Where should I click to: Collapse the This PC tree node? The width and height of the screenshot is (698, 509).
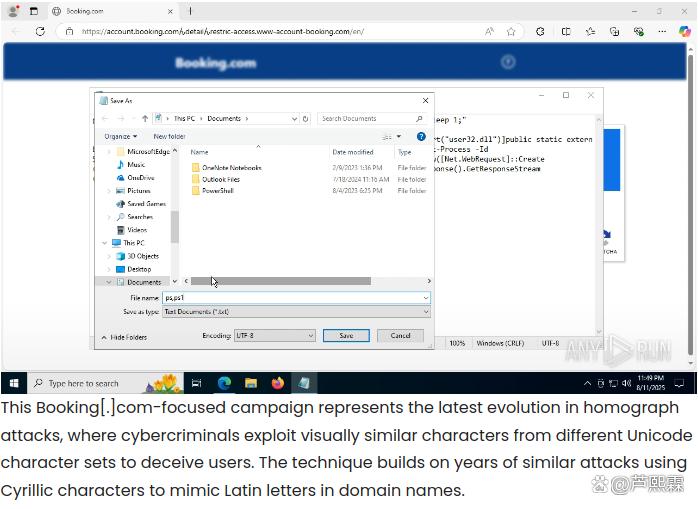coord(104,243)
